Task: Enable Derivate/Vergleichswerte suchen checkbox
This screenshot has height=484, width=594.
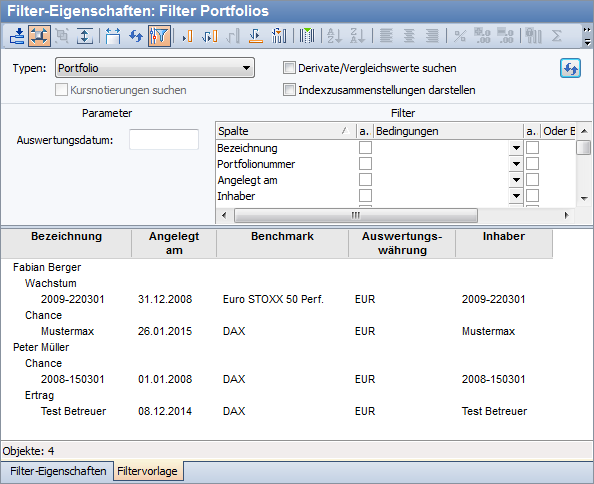Action: [x=289, y=68]
